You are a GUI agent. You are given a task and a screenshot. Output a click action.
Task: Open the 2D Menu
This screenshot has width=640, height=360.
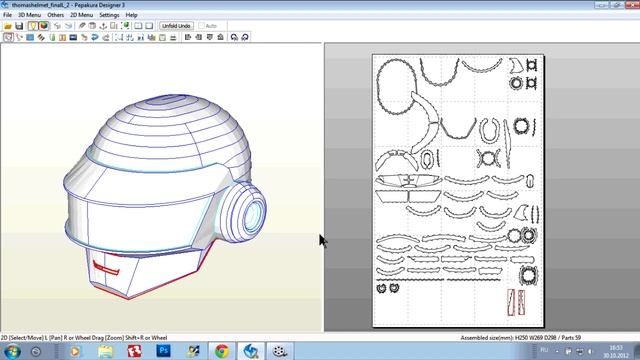pyautogui.click(x=82, y=15)
